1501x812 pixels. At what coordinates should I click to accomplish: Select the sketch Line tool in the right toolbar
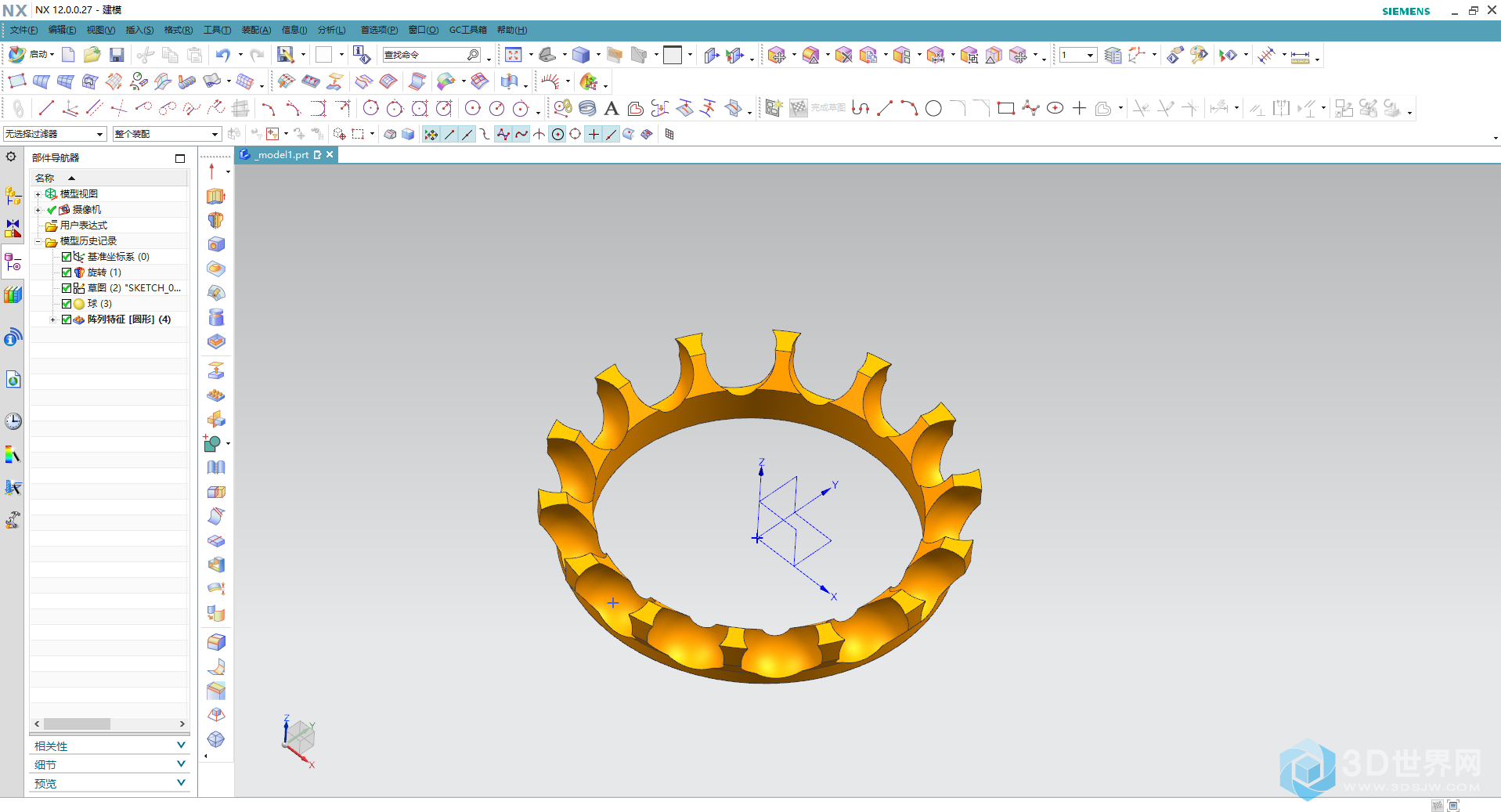tap(885, 109)
